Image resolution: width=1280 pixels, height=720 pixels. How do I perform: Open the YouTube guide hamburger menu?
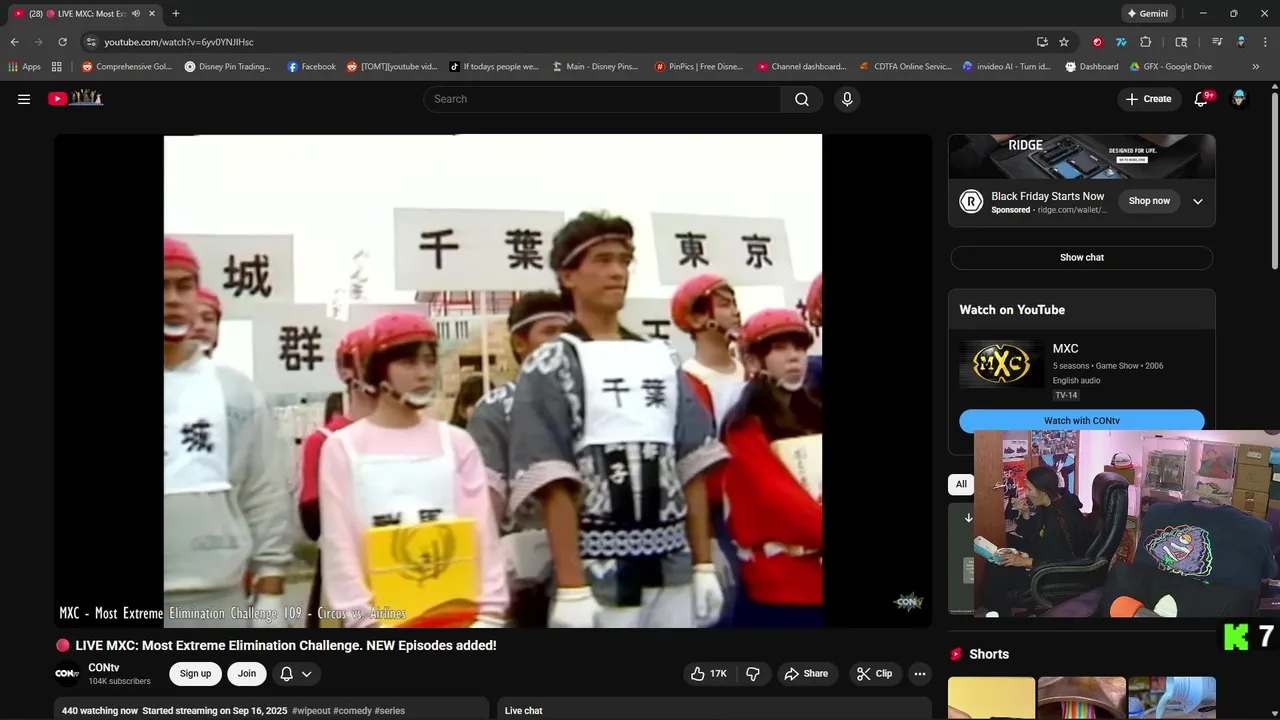[24, 99]
